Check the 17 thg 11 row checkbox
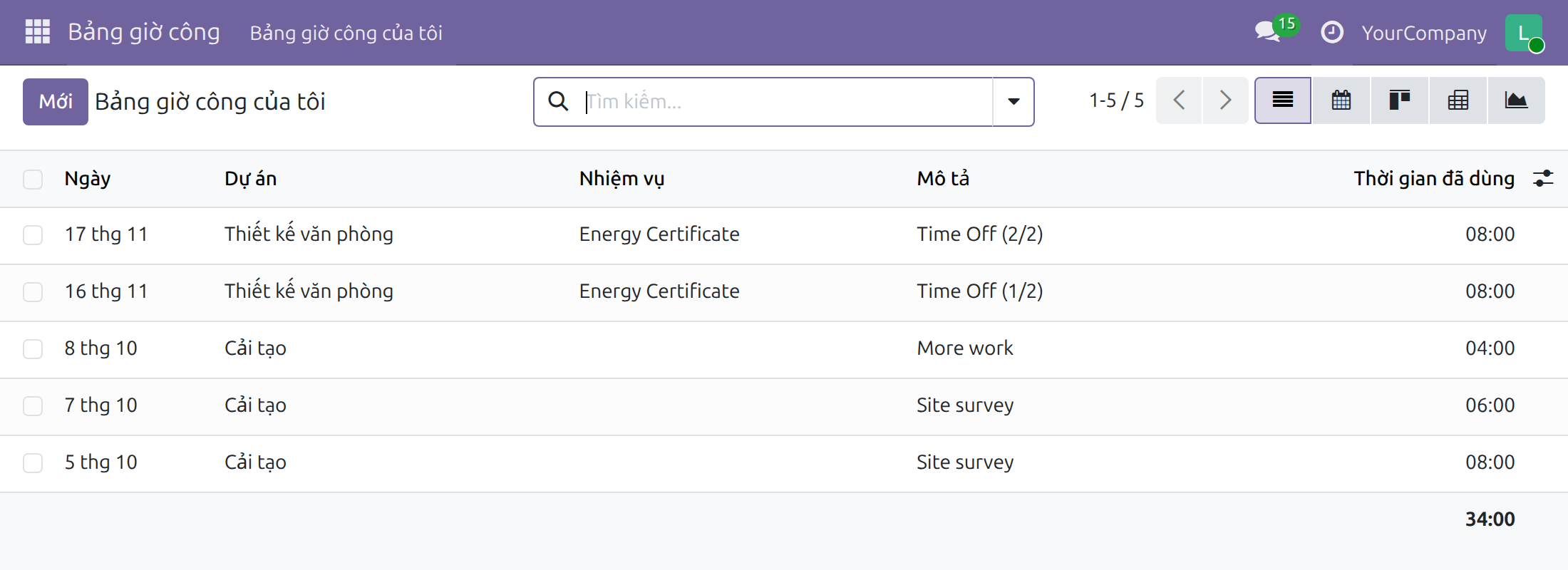 33,234
